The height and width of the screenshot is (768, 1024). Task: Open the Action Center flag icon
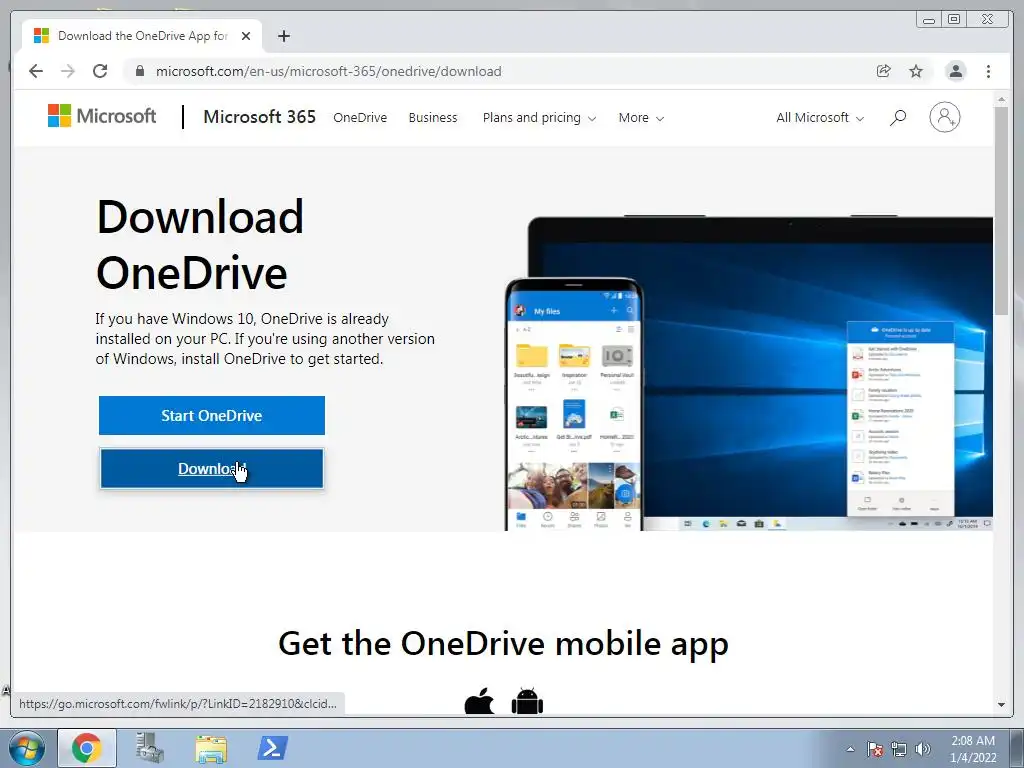pyautogui.click(x=875, y=749)
